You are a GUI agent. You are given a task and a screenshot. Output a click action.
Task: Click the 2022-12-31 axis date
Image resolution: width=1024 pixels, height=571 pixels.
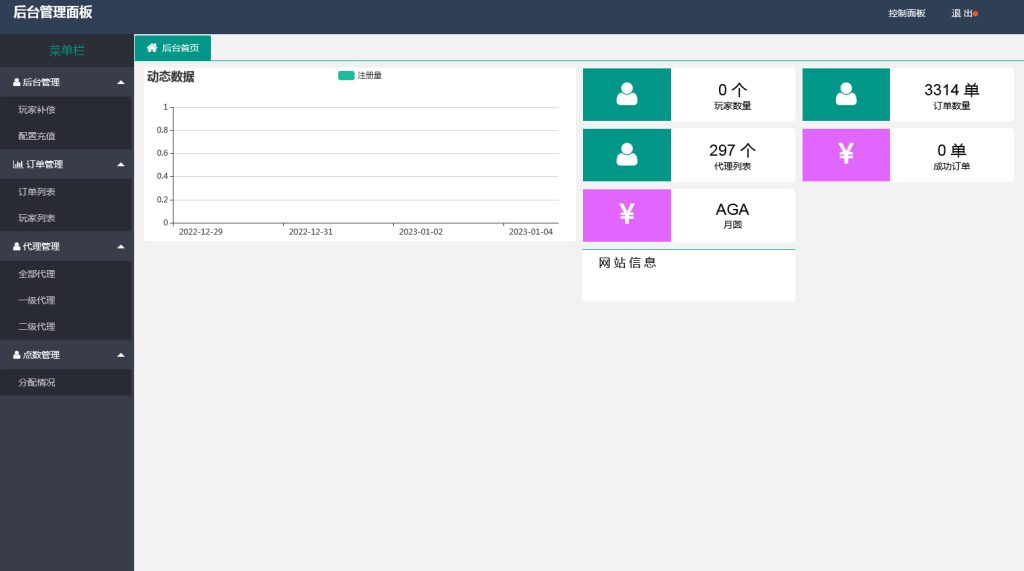tap(311, 232)
